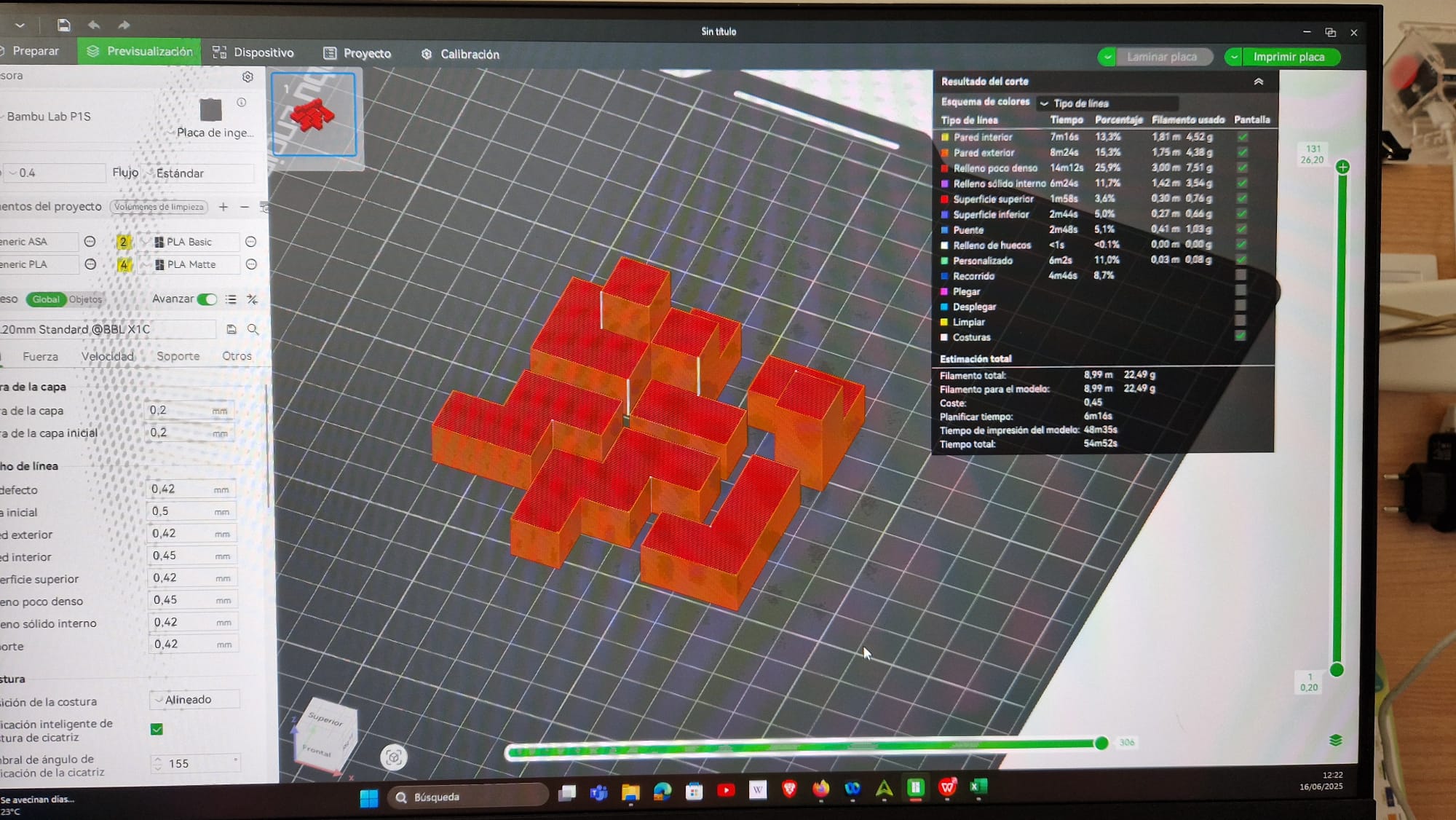Click the camera reset view icon
This screenshot has width=1456, height=820.
point(393,757)
